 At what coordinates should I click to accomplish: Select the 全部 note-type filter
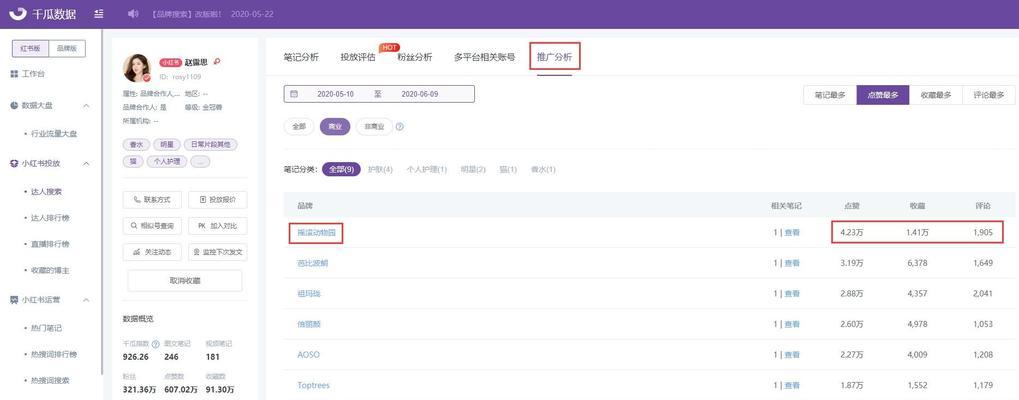(x=299, y=127)
